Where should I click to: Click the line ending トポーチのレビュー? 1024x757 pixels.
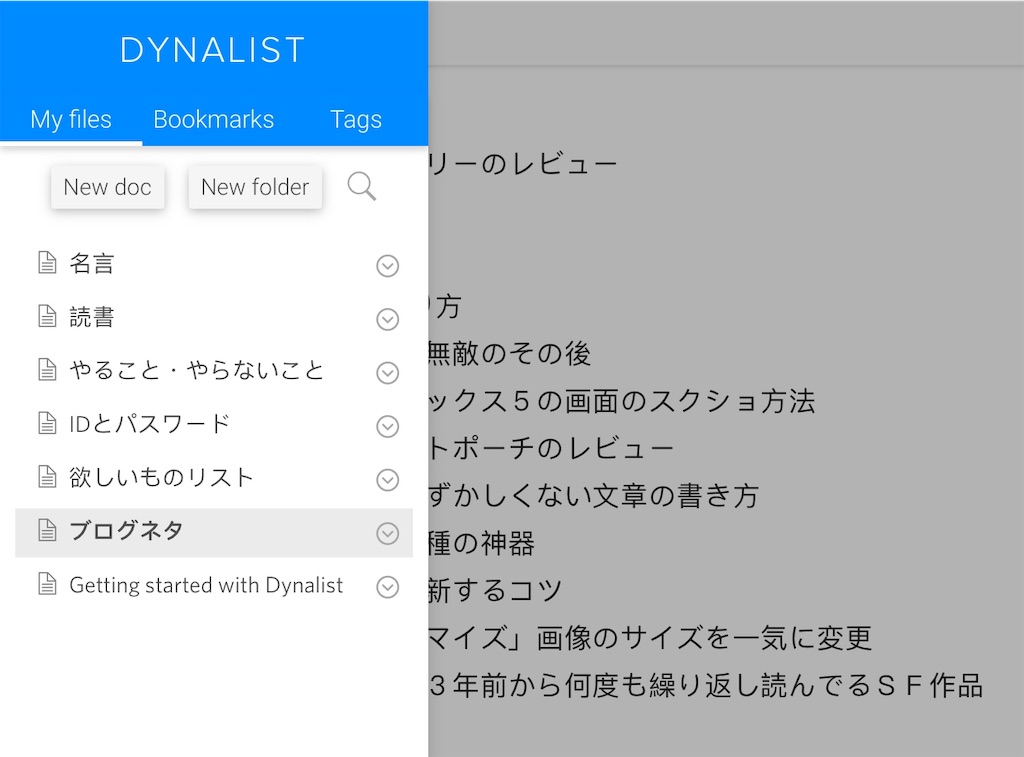pyautogui.click(x=551, y=449)
